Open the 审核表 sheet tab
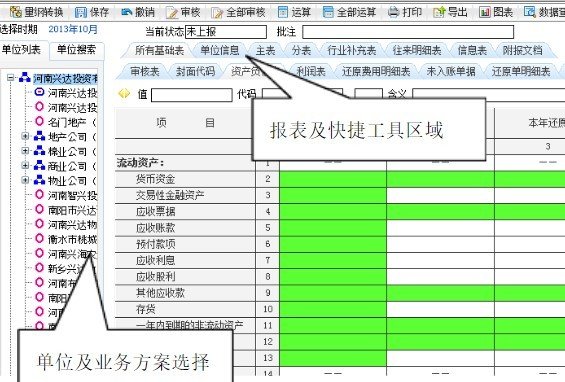The height and width of the screenshot is (382, 565). 145,71
